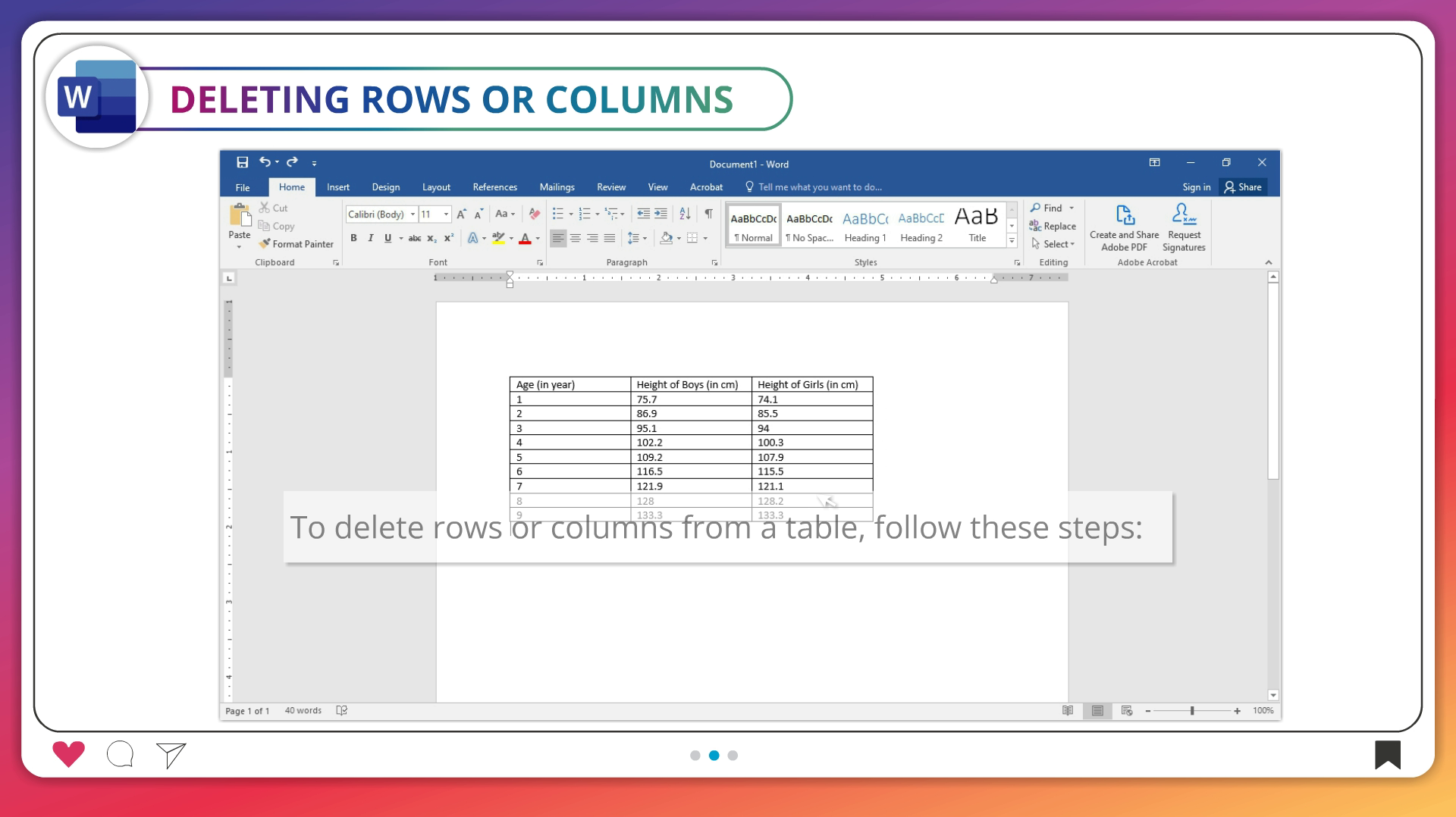
Task: Click the Save icon in title bar
Action: point(242,162)
